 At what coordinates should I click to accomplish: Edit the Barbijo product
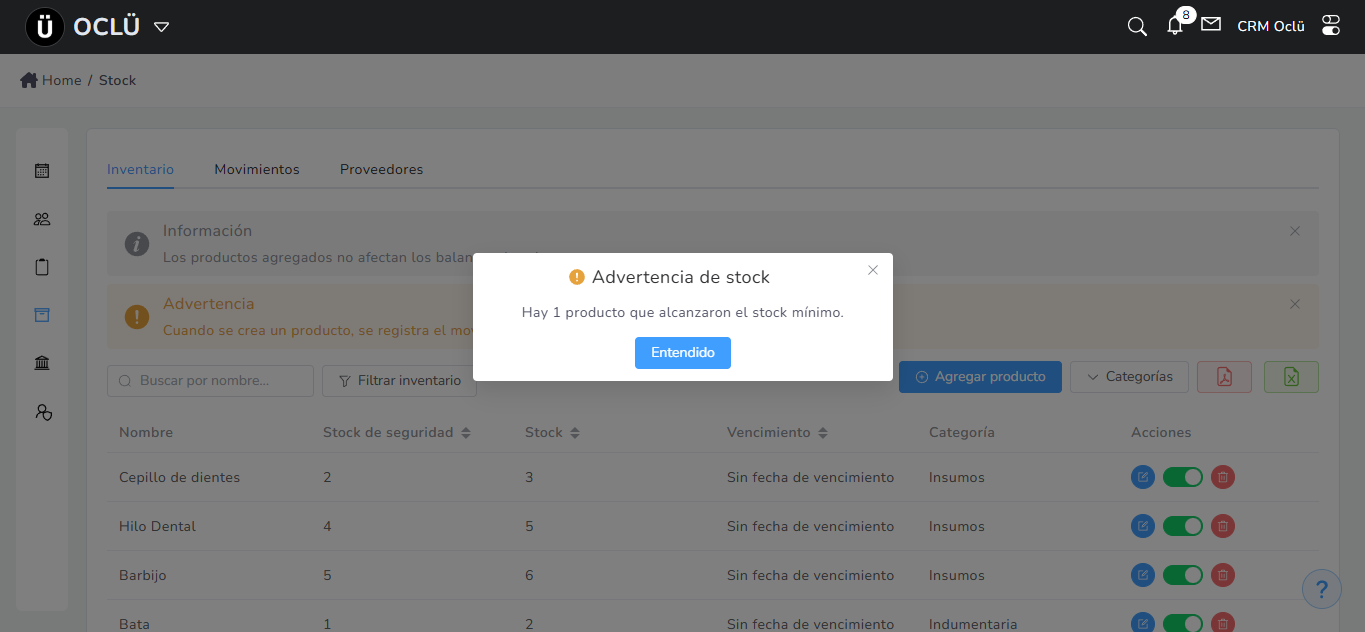coord(1143,575)
